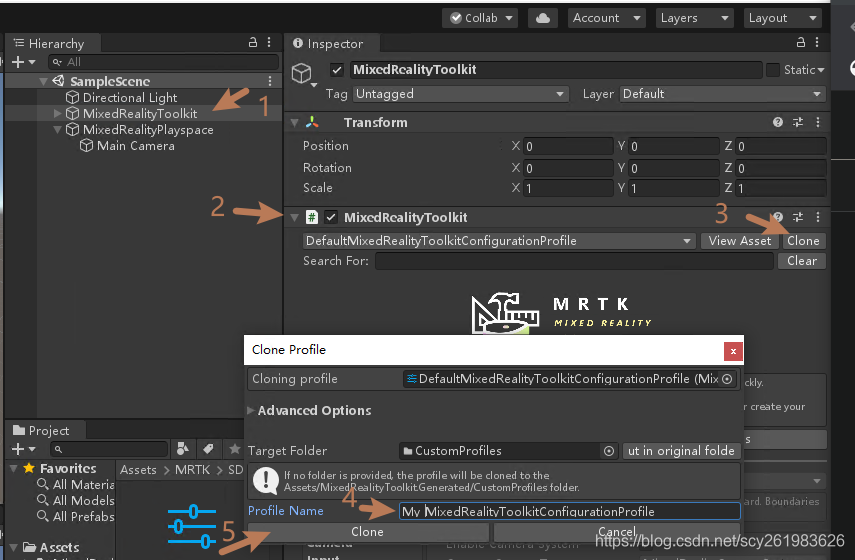Expand Advanced Options in Clone Profile
The image size is (855, 560).
point(250,410)
